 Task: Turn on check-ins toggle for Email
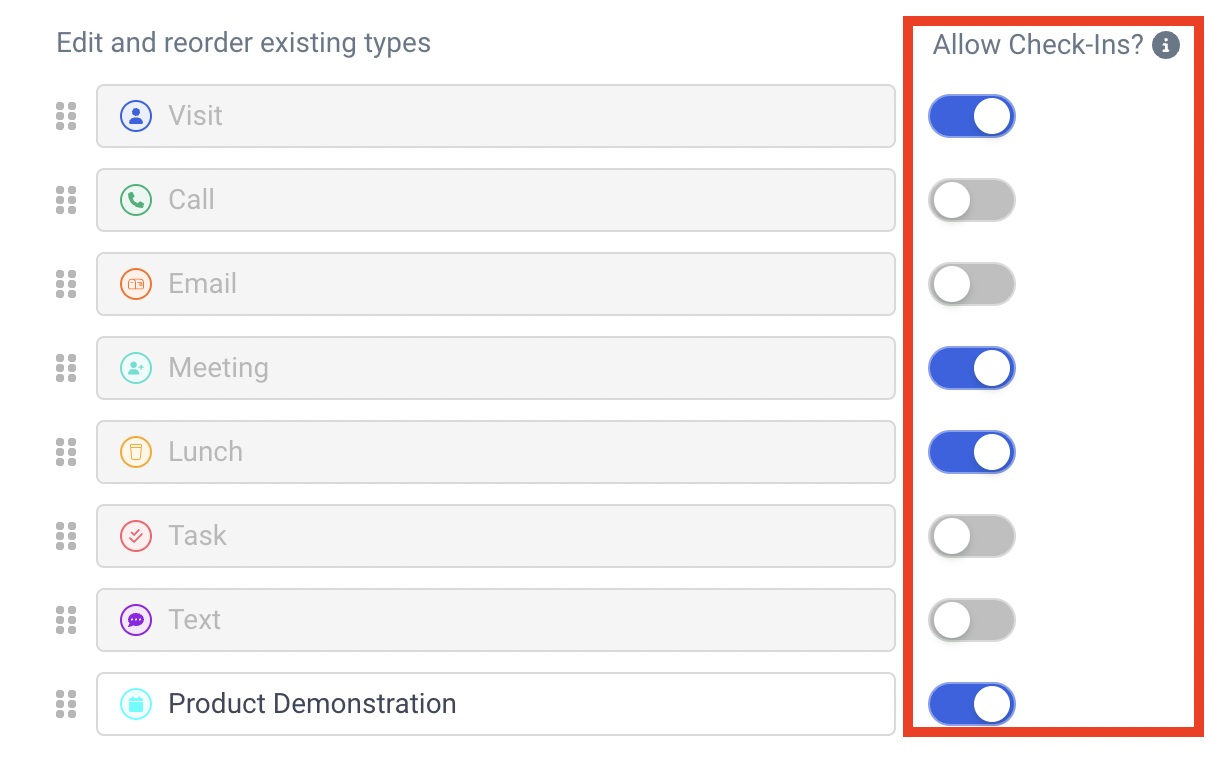(972, 284)
